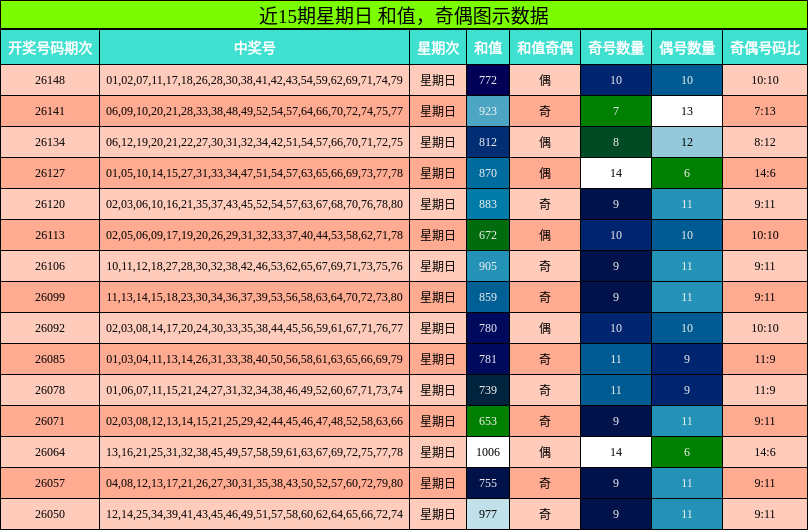Select issue number 26127
Image resolution: width=808 pixels, height=530 pixels.
point(50,173)
